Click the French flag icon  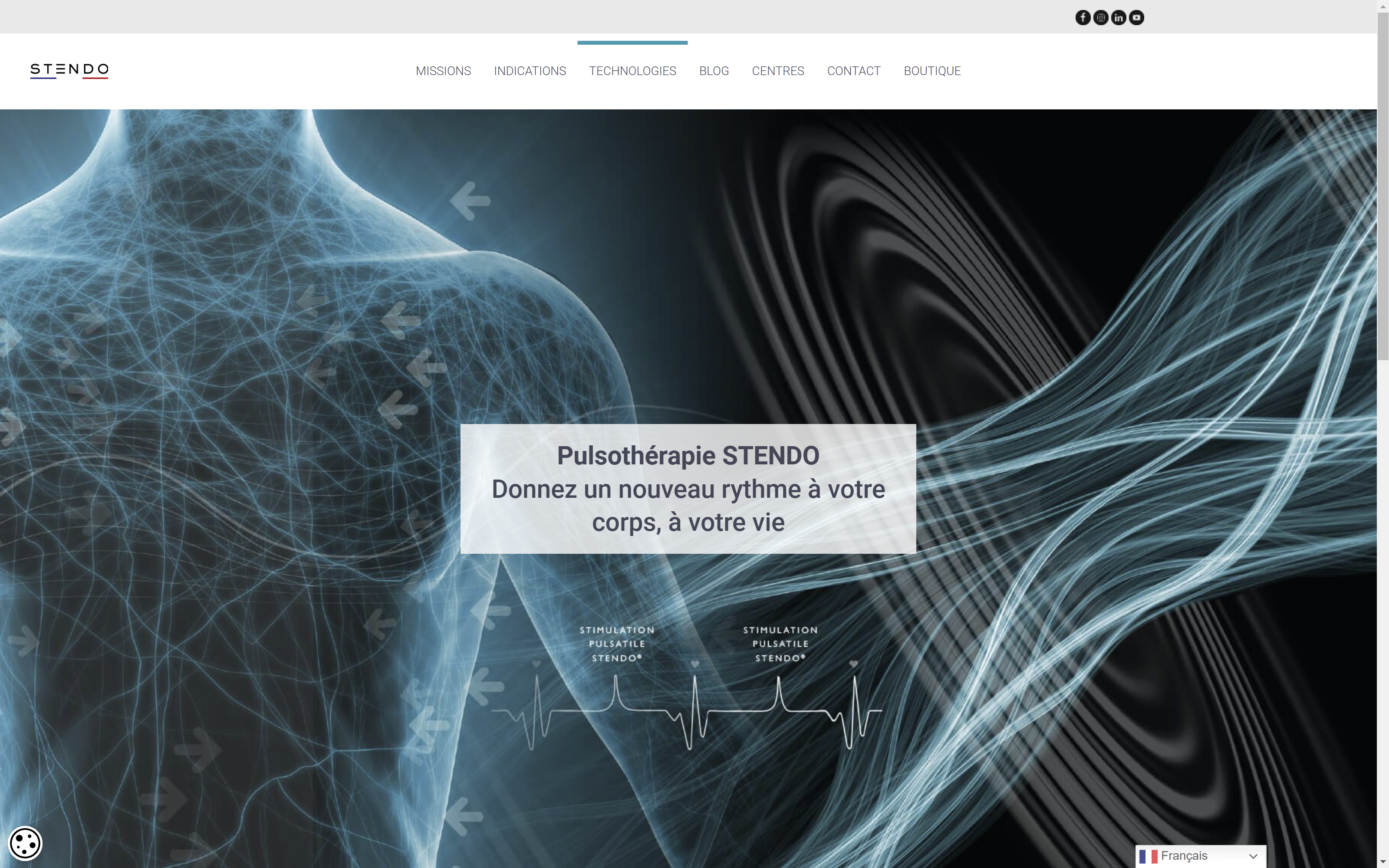pos(1149,857)
